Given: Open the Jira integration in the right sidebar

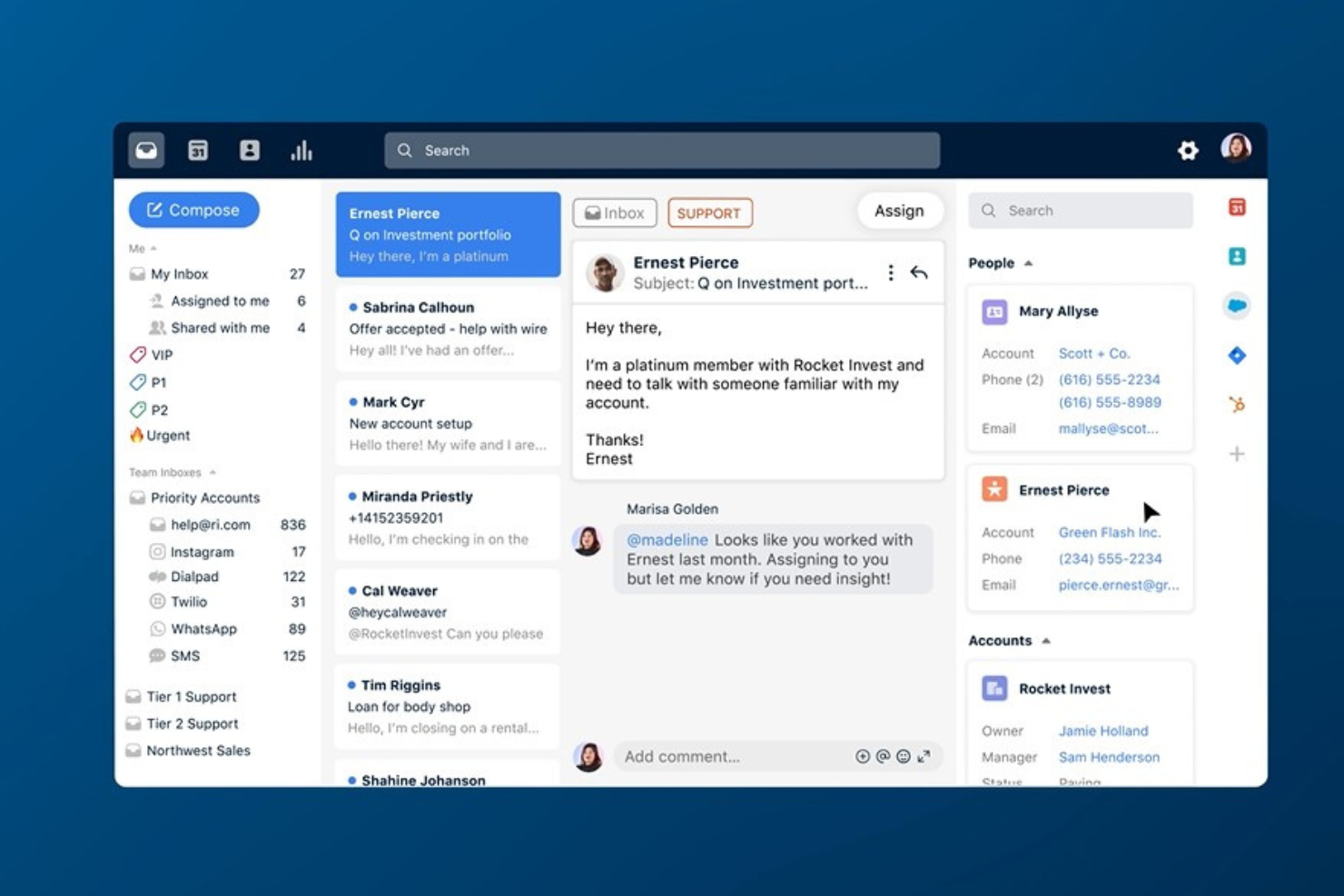Looking at the screenshot, I should 1237,355.
